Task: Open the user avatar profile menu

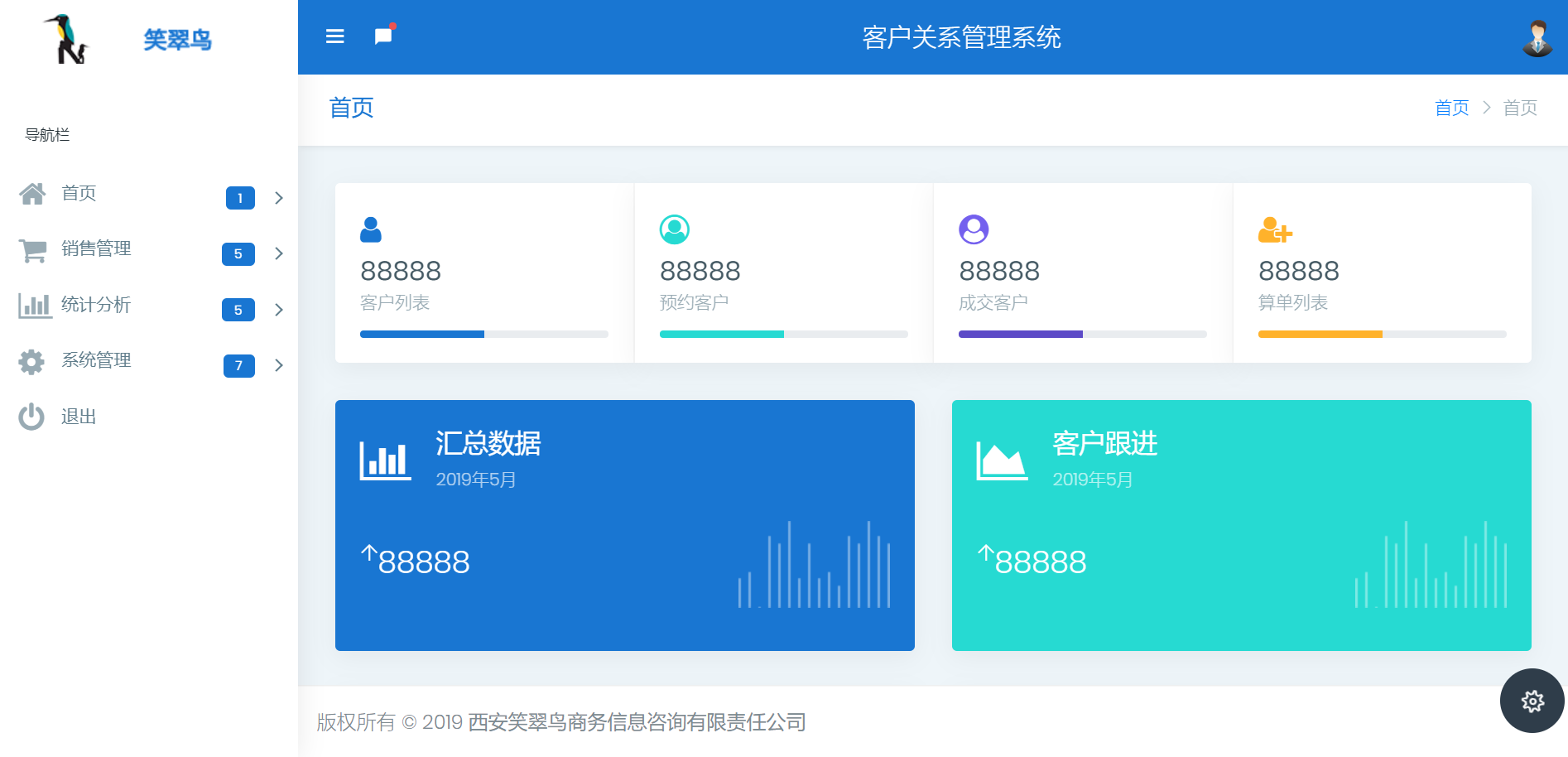Action: [x=1537, y=38]
